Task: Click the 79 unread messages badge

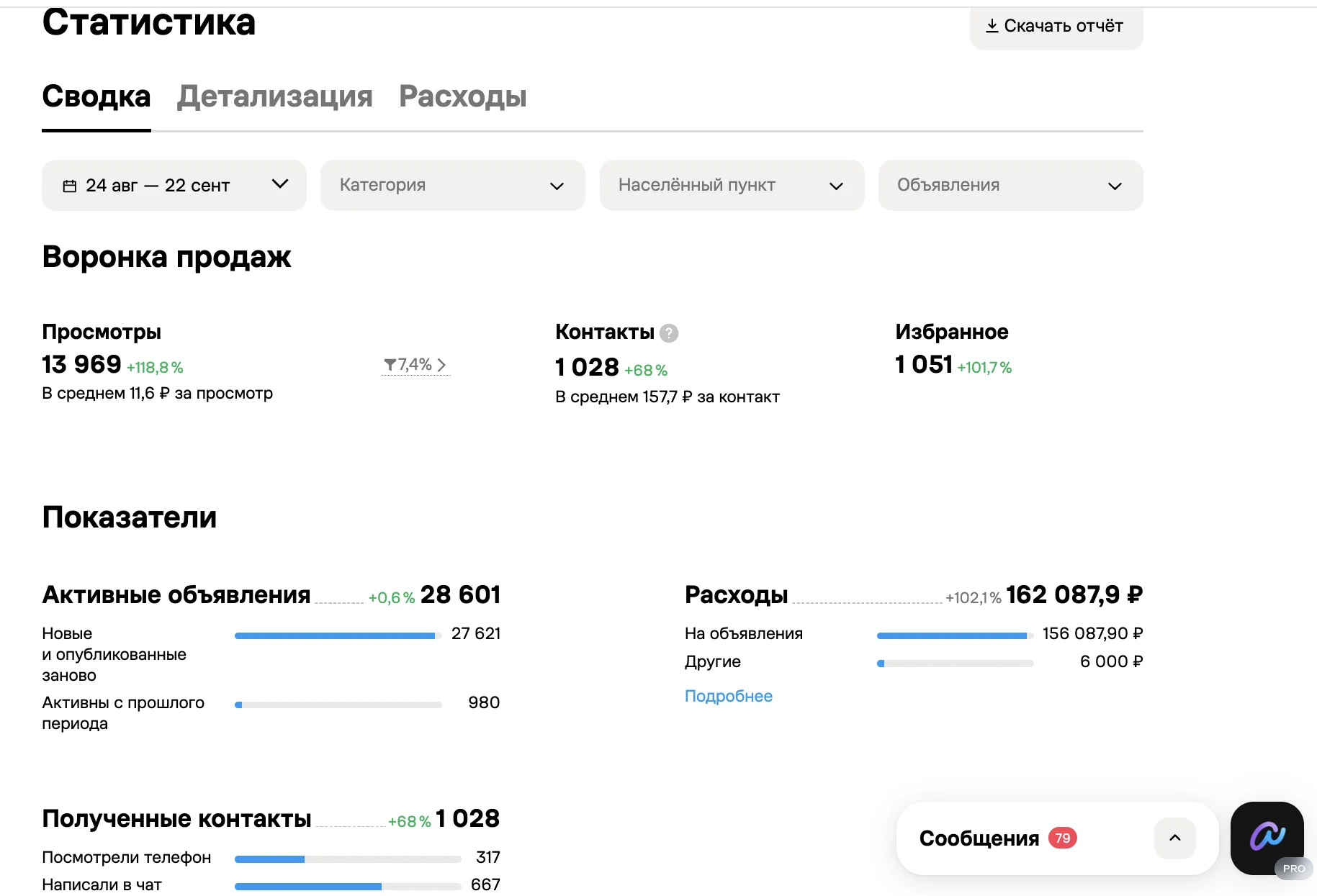Action: tap(1062, 838)
